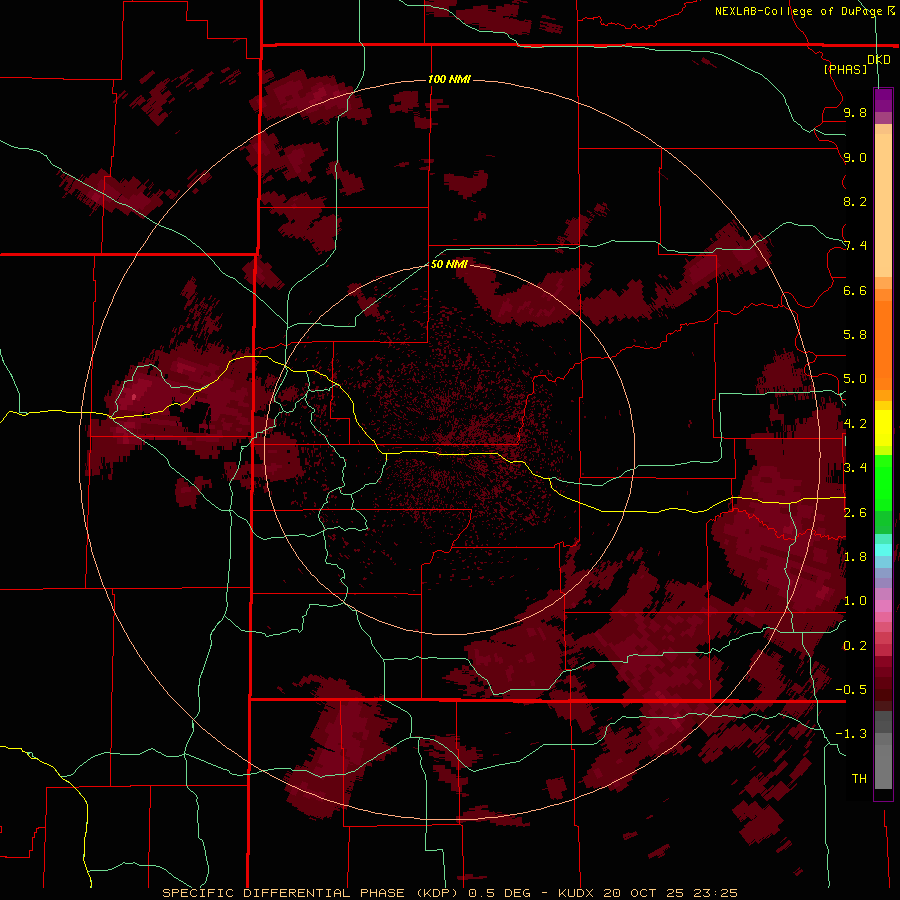
Task: Click the 7.4 scale value
Action: (x=855, y=246)
